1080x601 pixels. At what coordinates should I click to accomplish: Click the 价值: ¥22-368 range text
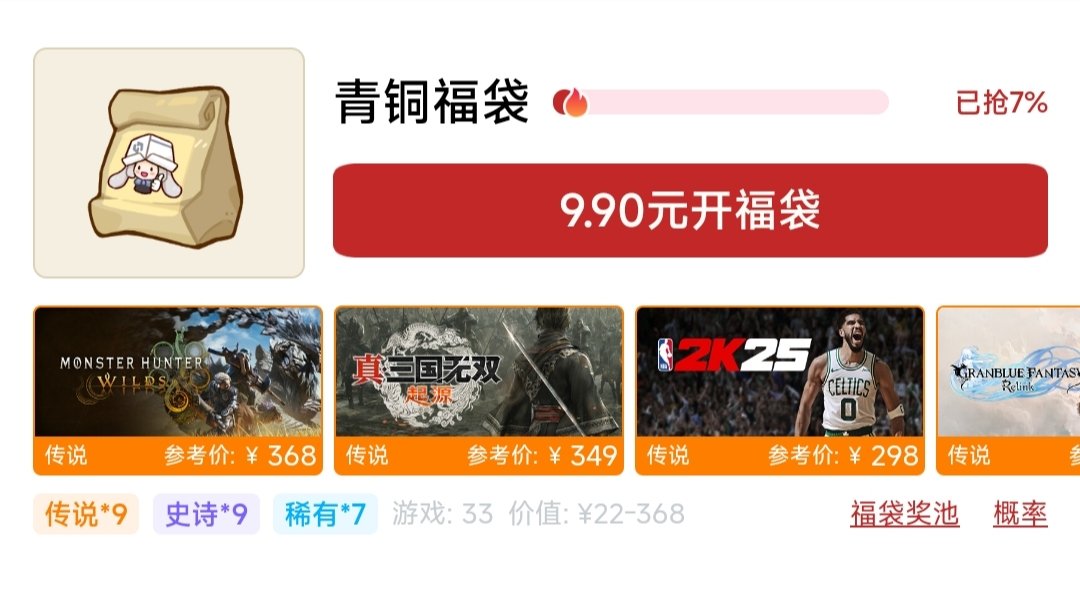[x=596, y=514]
